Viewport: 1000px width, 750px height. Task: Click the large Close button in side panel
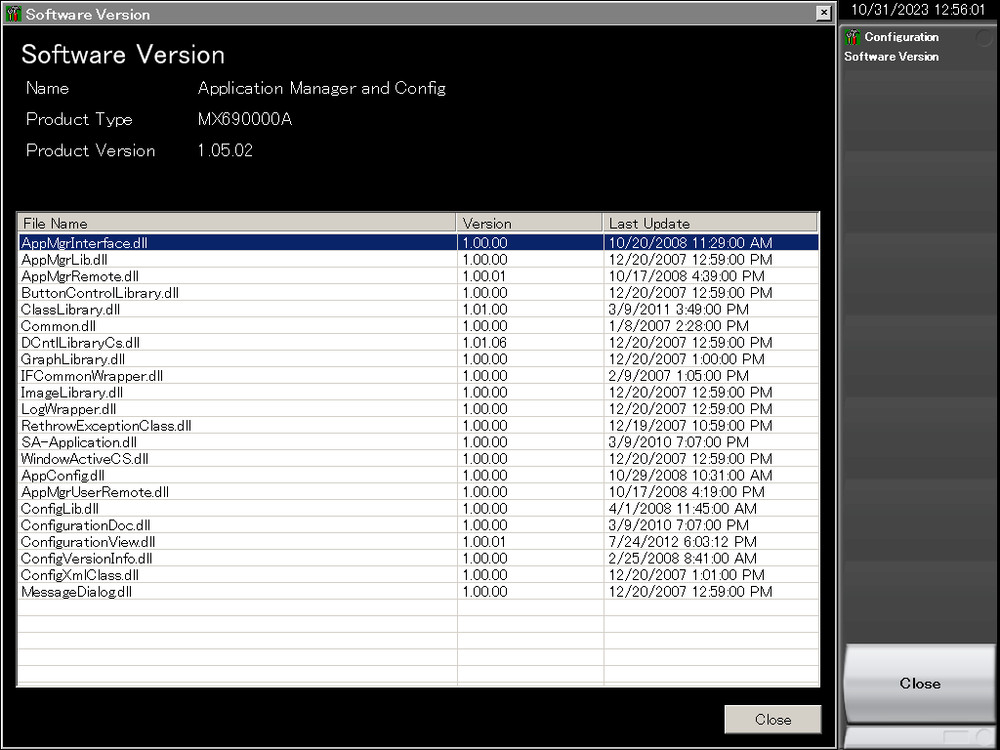pyautogui.click(x=920, y=683)
